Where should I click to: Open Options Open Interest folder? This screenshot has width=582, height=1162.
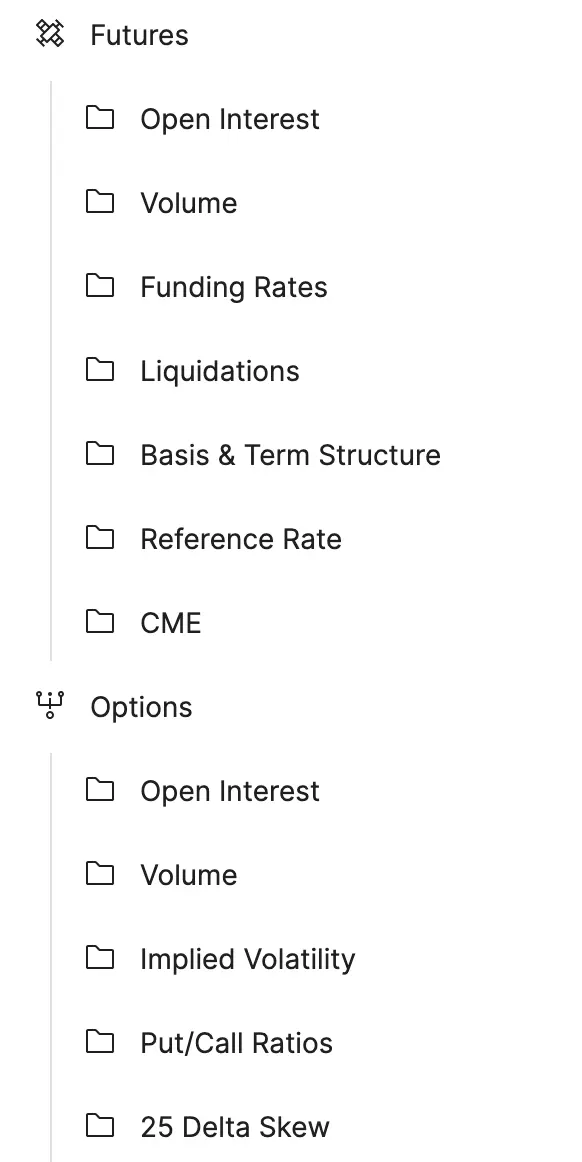[x=230, y=791]
